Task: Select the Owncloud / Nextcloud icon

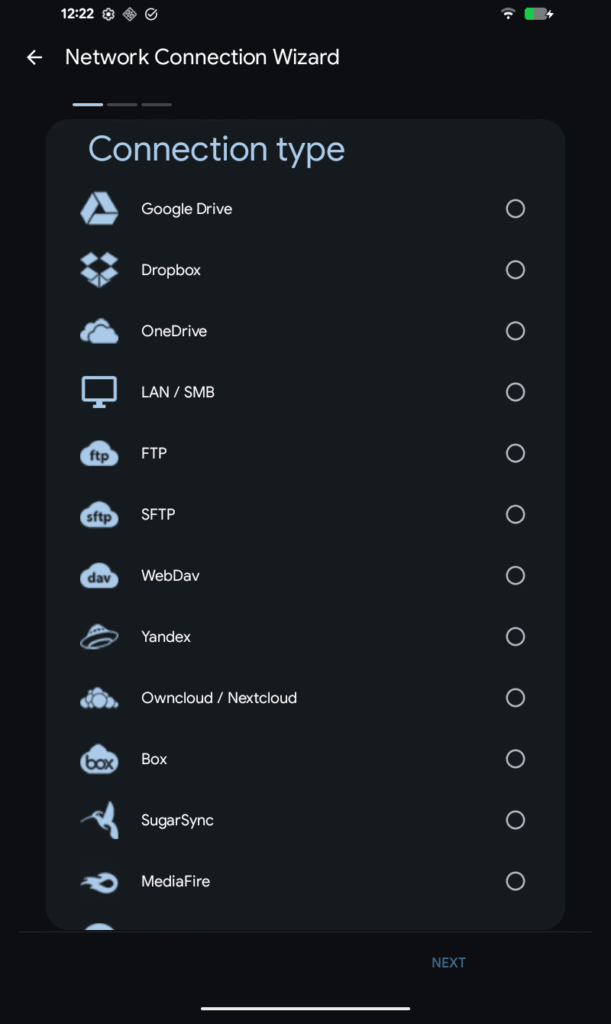Action: (x=99, y=697)
